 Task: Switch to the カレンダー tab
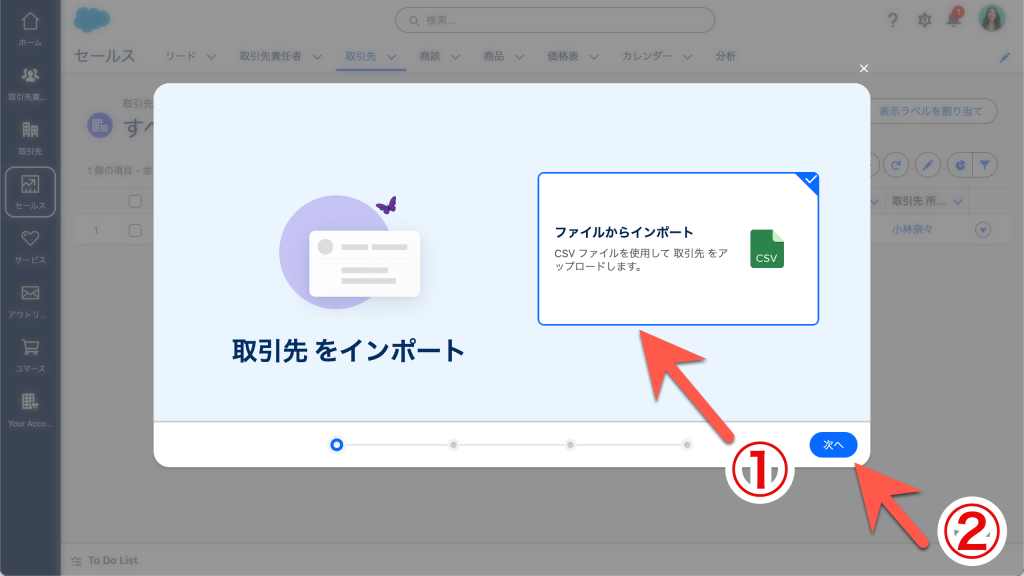click(647, 56)
